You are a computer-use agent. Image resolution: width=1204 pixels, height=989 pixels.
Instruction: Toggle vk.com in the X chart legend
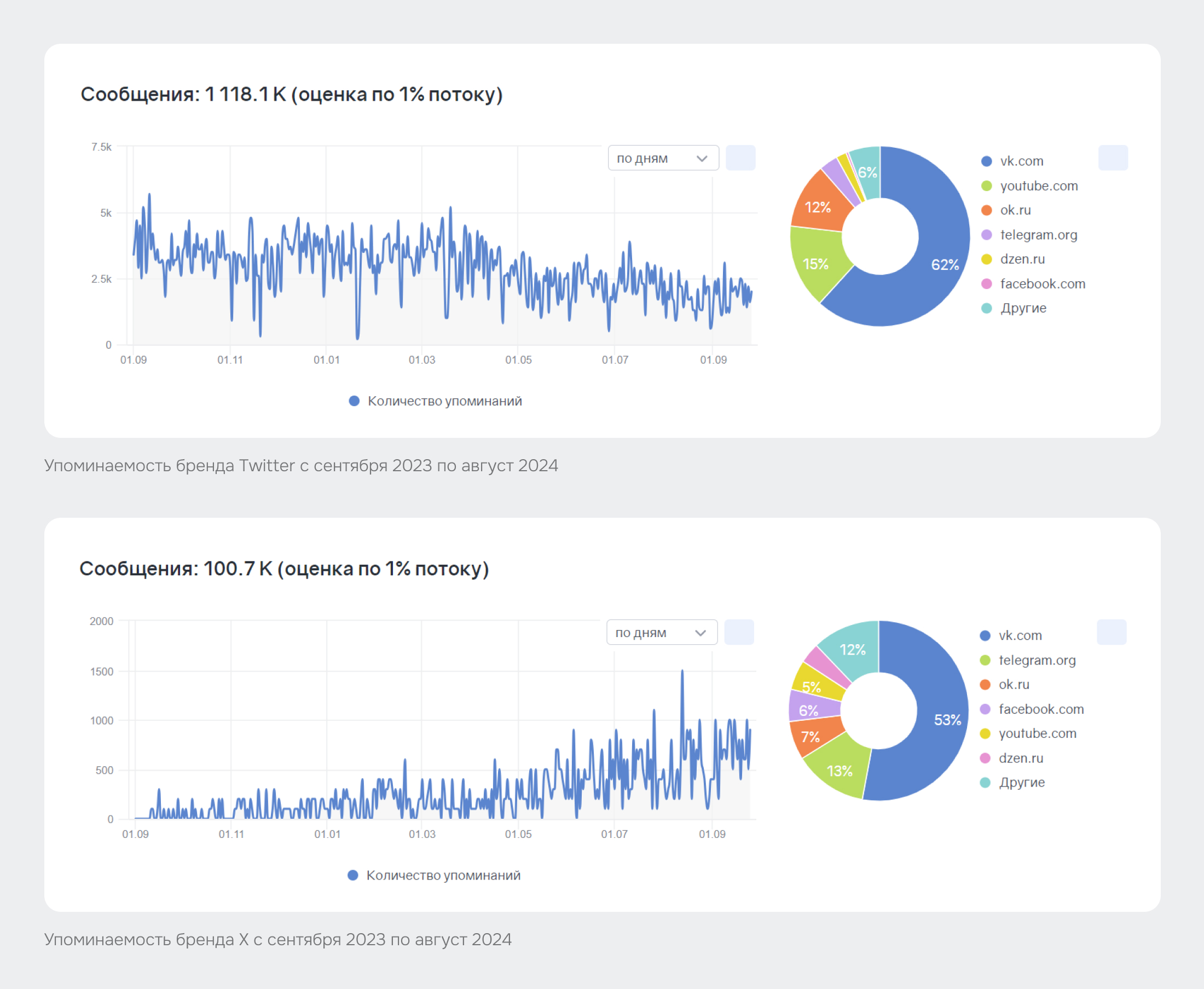[1011, 636]
